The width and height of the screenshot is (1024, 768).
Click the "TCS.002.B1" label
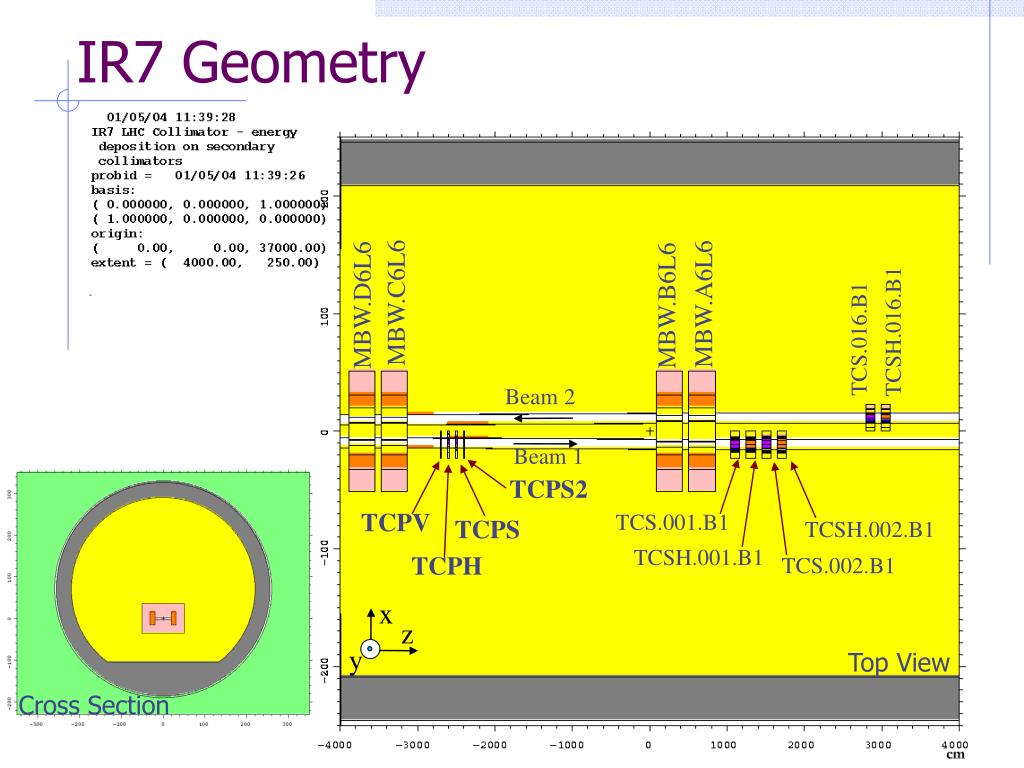point(838,566)
